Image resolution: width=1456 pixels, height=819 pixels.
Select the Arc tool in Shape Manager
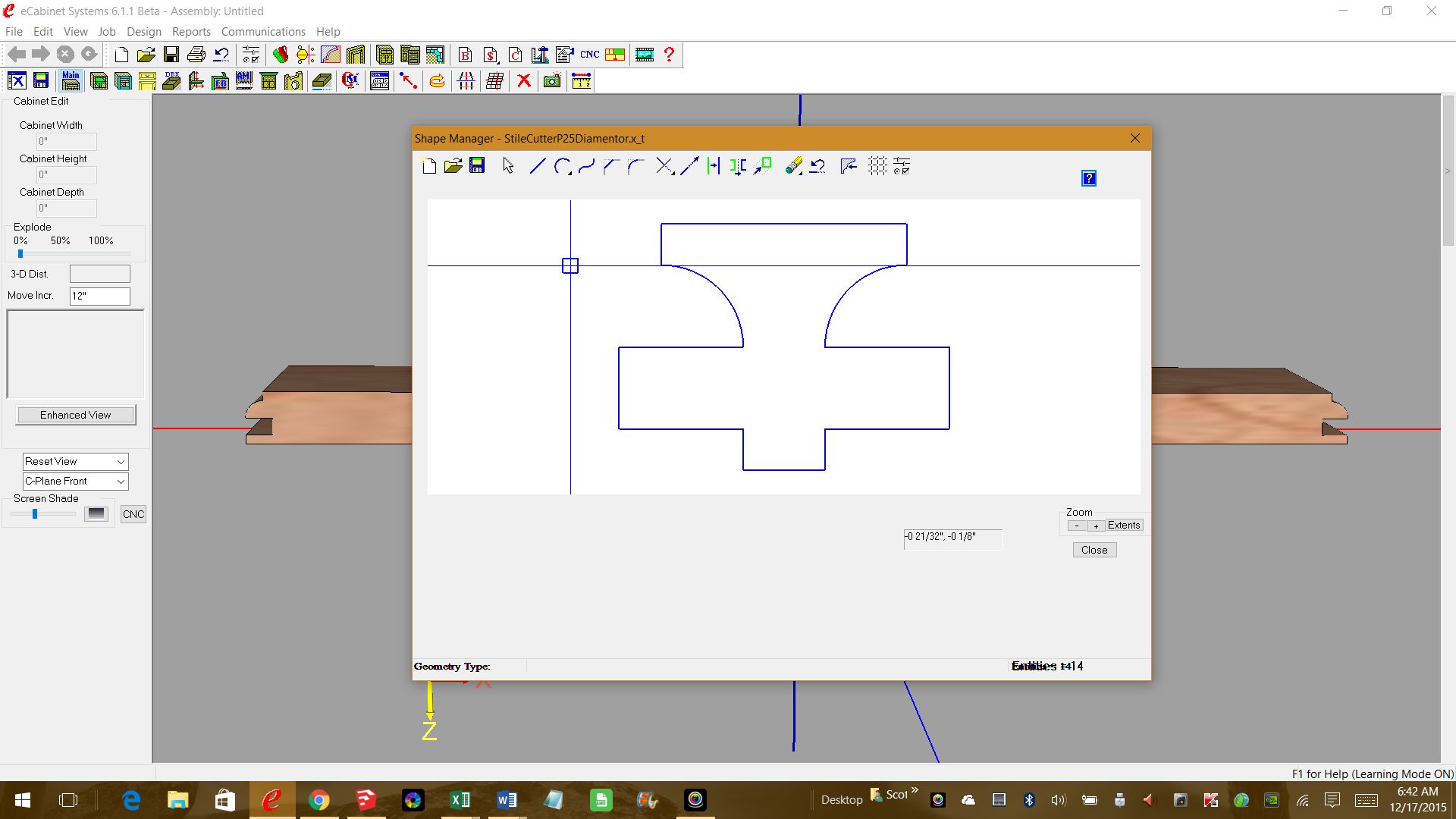pyautogui.click(x=561, y=166)
